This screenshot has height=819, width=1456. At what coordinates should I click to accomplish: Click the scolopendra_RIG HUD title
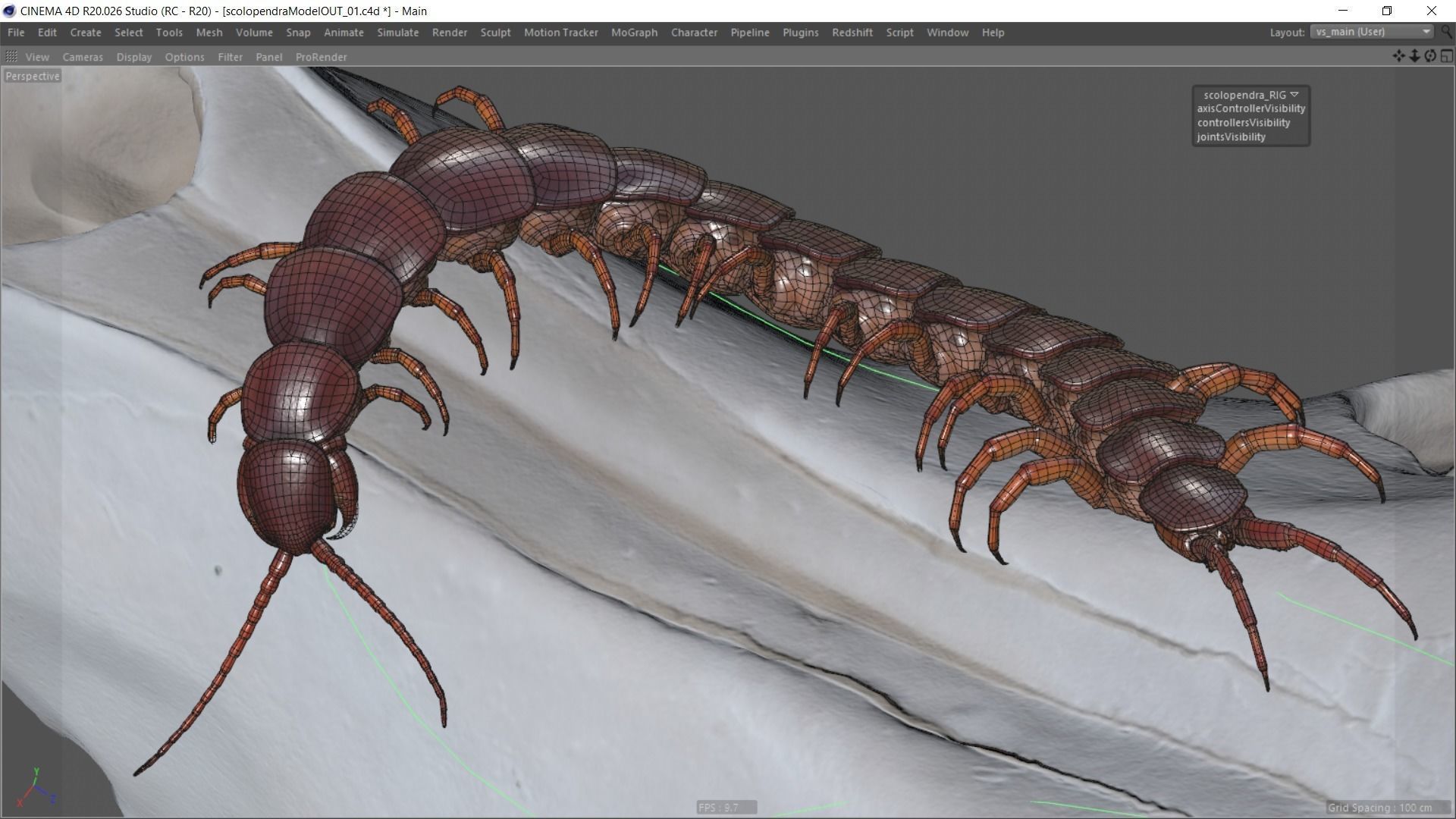[x=1244, y=95]
